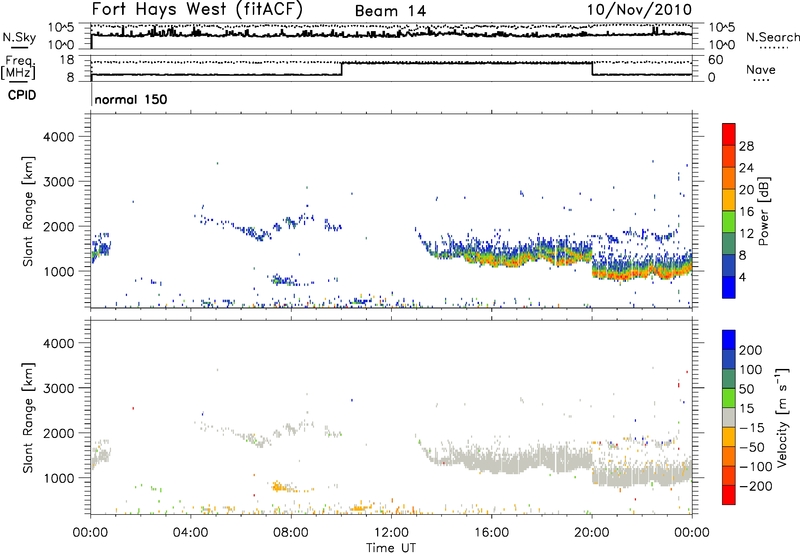Click the gray velocity band near 16:00
Viewport: 800px width, 554px height.
pos(492,460)
